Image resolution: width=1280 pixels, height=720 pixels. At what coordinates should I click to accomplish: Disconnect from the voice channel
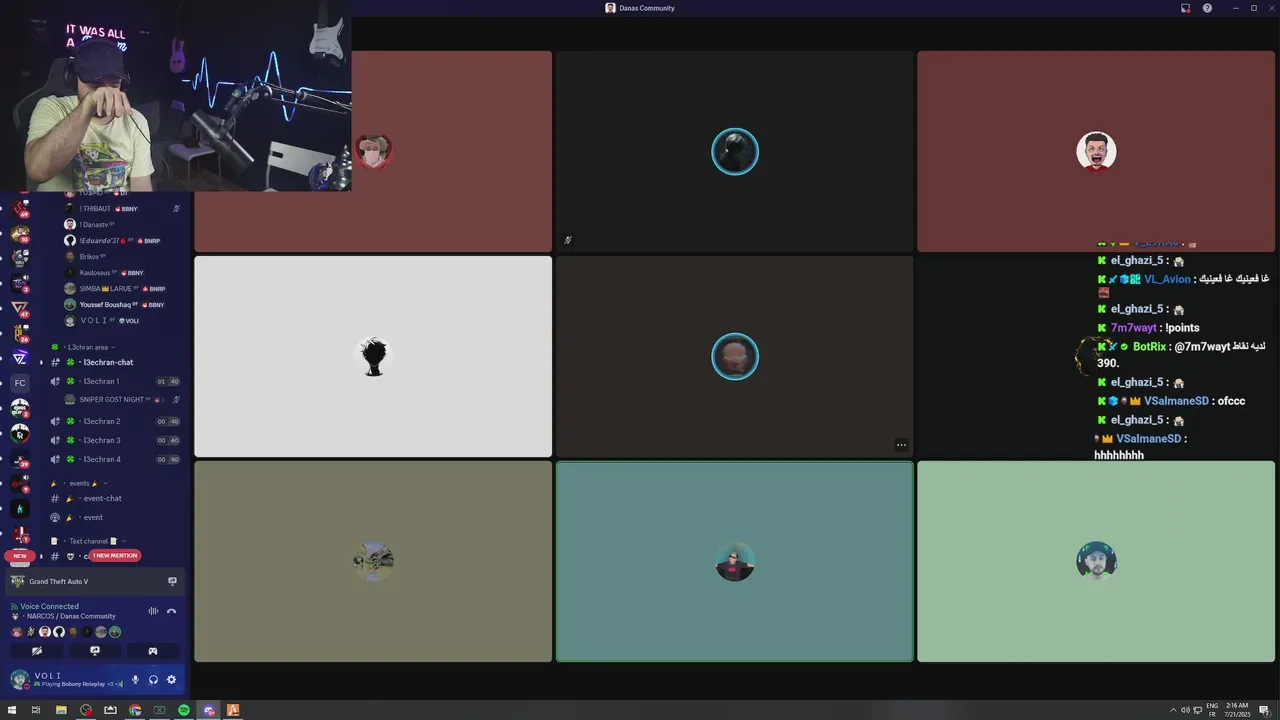171,611
